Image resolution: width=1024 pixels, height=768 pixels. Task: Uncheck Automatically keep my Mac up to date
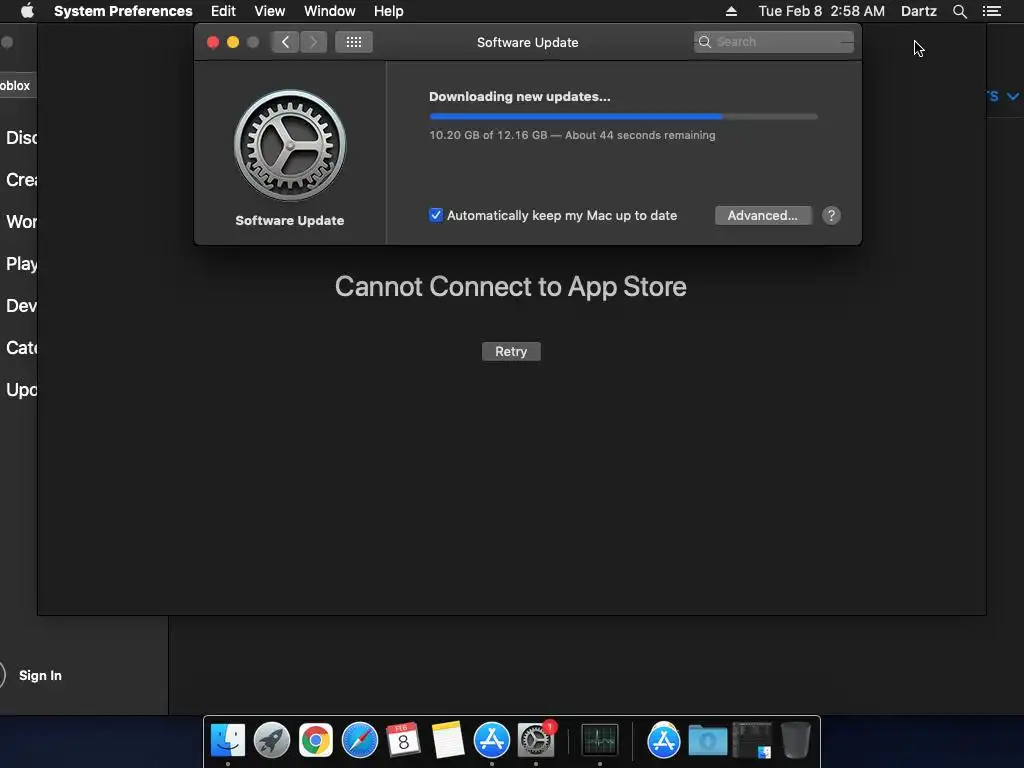(436, 215)
